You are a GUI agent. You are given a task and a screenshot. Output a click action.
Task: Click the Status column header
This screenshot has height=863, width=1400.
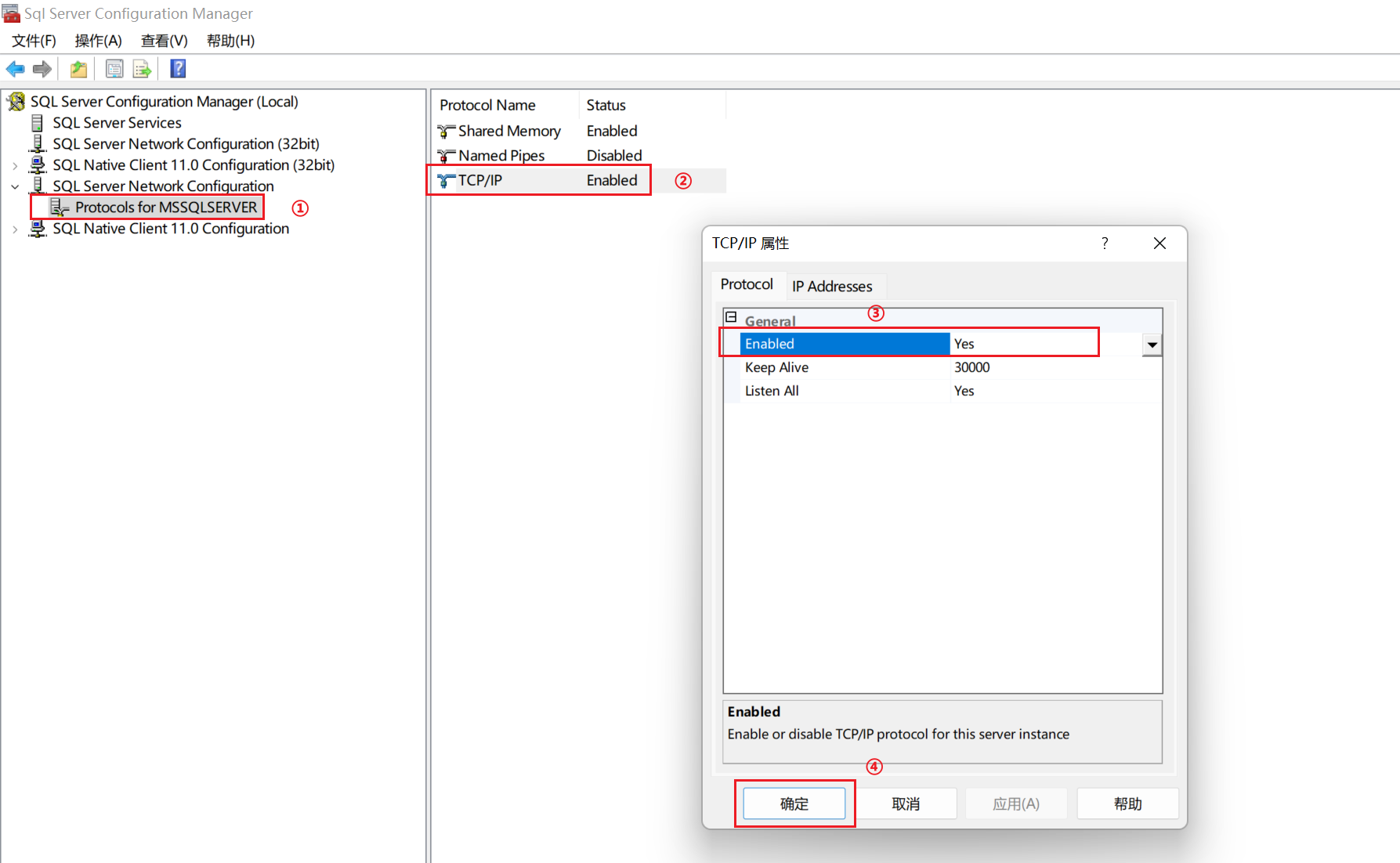pyautogui.click(x=653, y=105)
